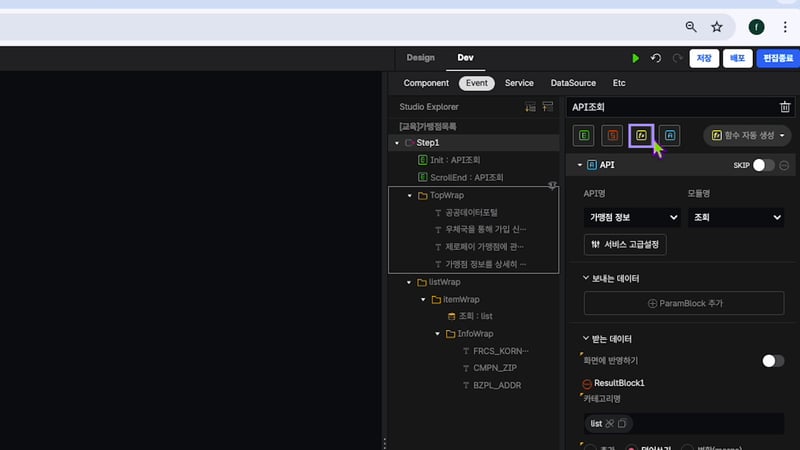Redo the last undone action
This screenshot has width=800, height=450.
pos(677,58)
